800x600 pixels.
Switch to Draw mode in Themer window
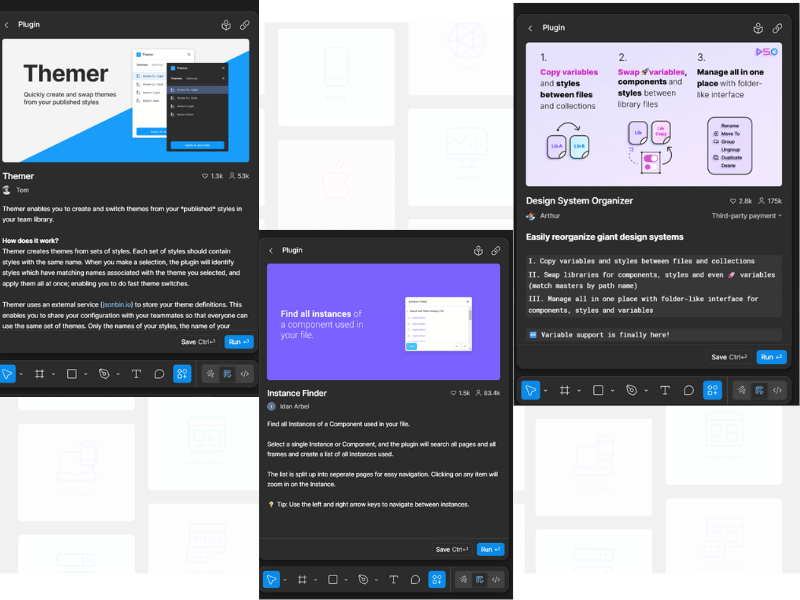(210, 374)
